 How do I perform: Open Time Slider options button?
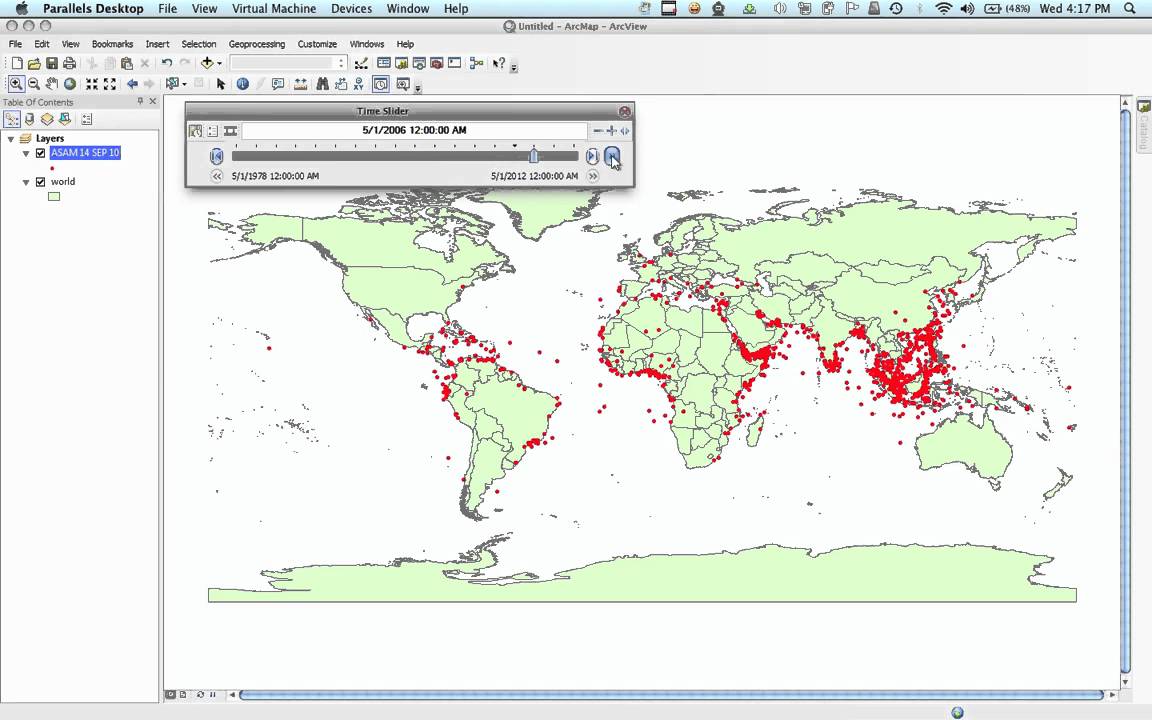[x=212, y=131]
